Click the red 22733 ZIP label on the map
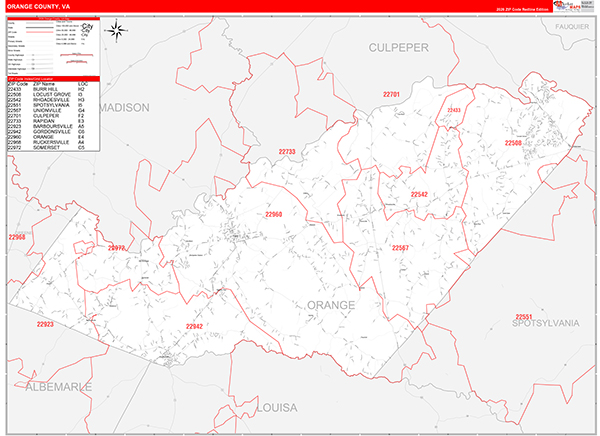 pos(287,152)
